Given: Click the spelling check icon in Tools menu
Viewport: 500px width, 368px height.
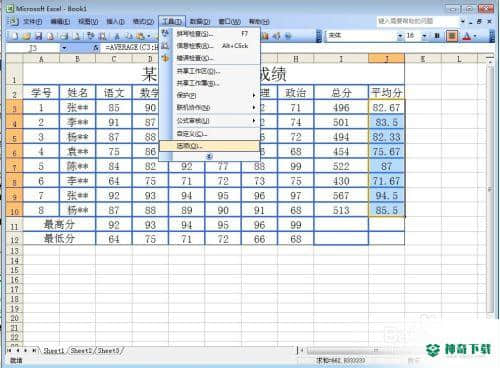Looking at the screenshot, I should tap(165, 33).
